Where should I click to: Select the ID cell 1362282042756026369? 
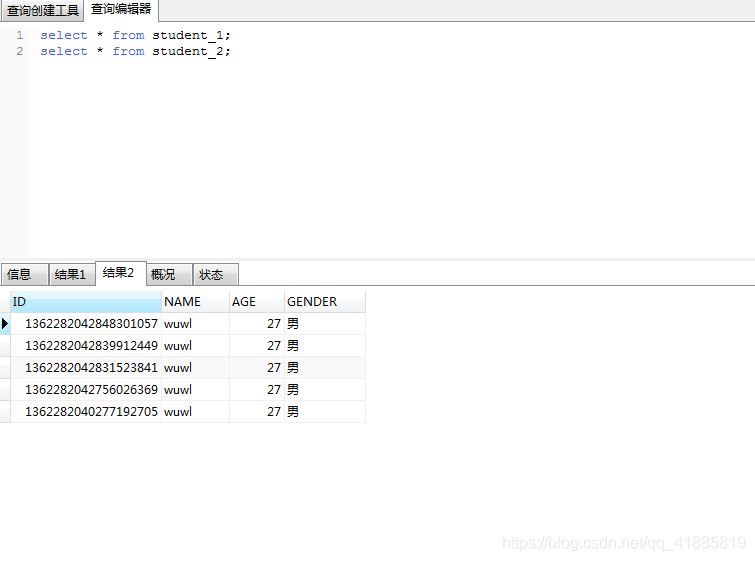[86, 390]
